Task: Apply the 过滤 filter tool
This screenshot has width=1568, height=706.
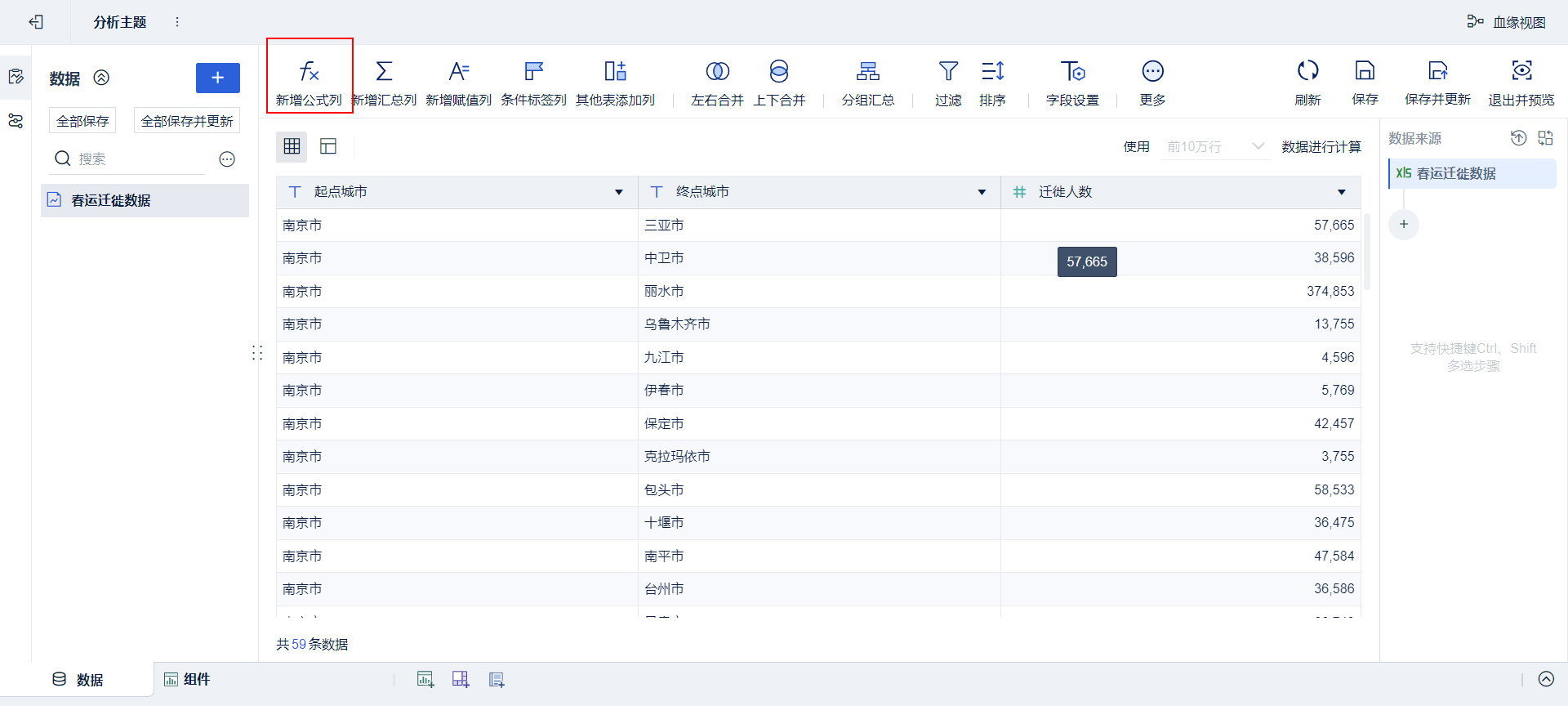Action: 948,83
